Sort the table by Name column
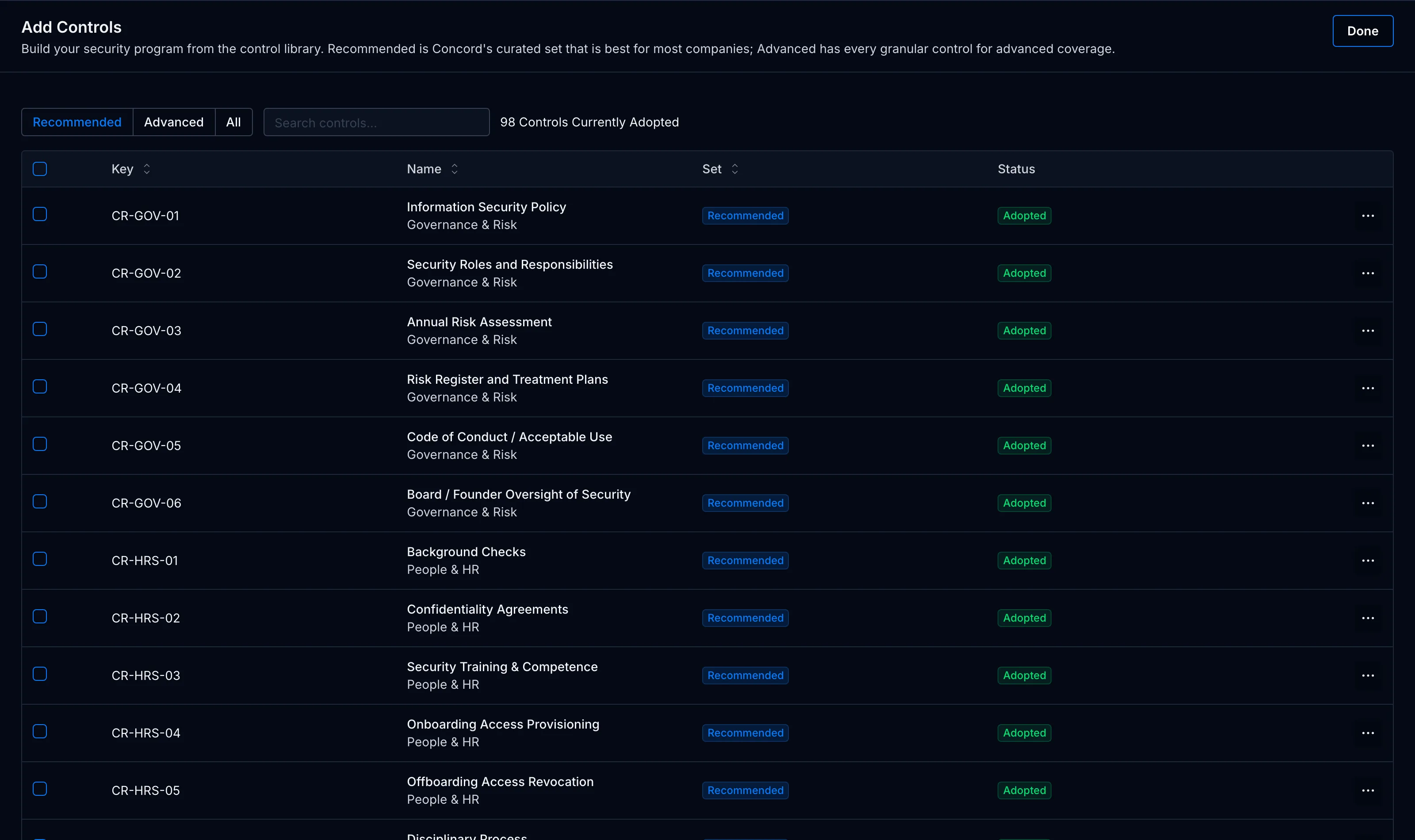This screenshot has width=1415, height=840. click(x=432, y=169)
